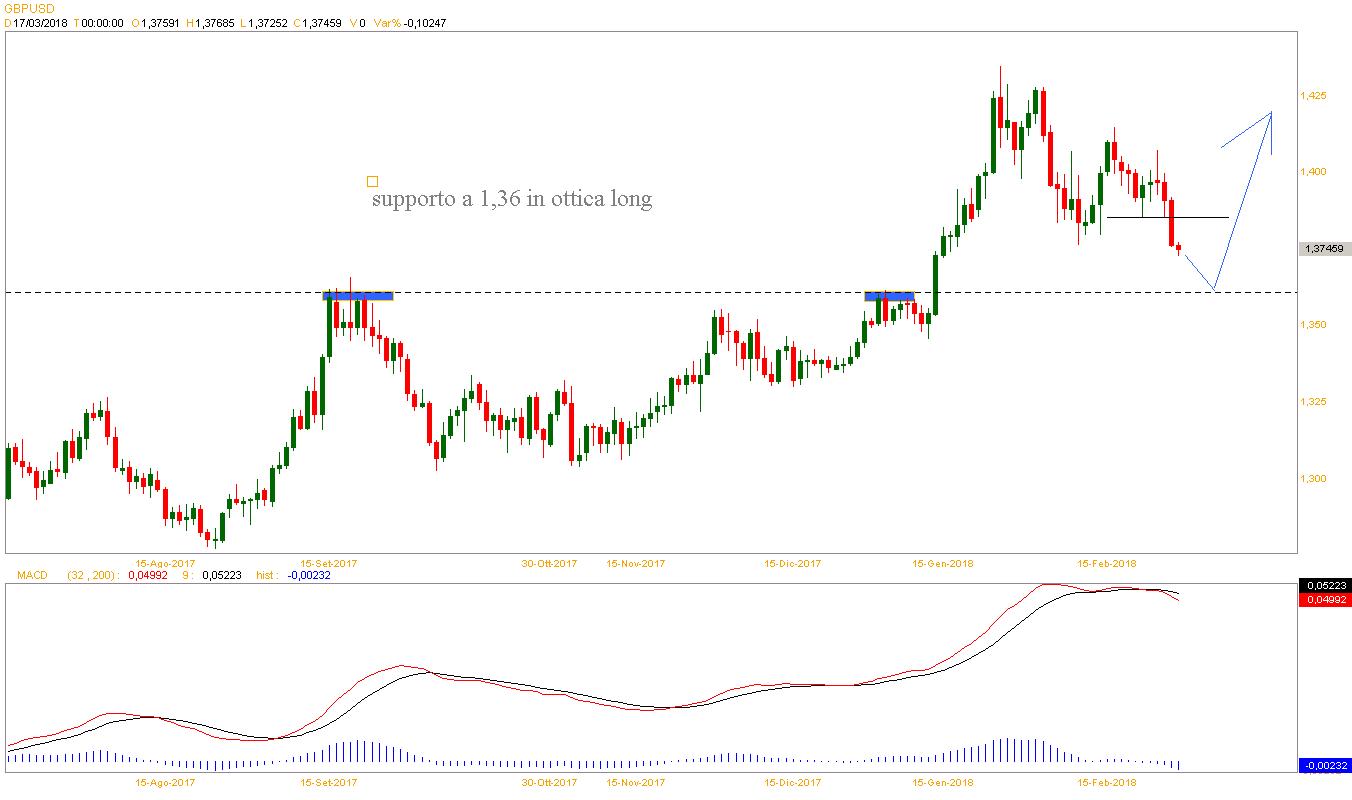This screenshot has height=800, width=1352.
Task: Click the blue histogram value tag -0,00232
Action: click(x=1325, y=766)
